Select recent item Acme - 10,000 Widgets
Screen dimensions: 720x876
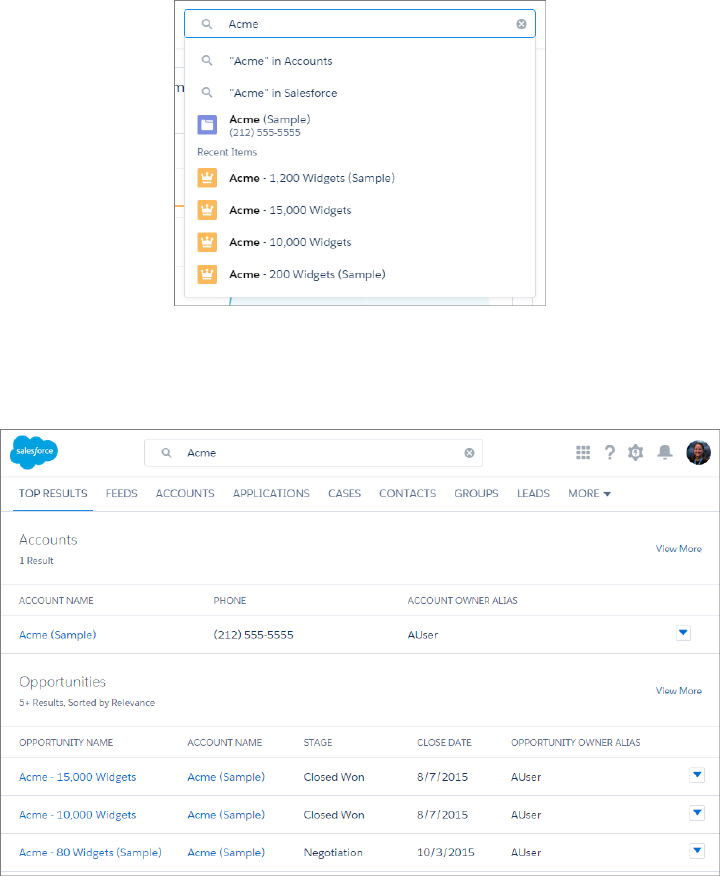click(360, 242)
